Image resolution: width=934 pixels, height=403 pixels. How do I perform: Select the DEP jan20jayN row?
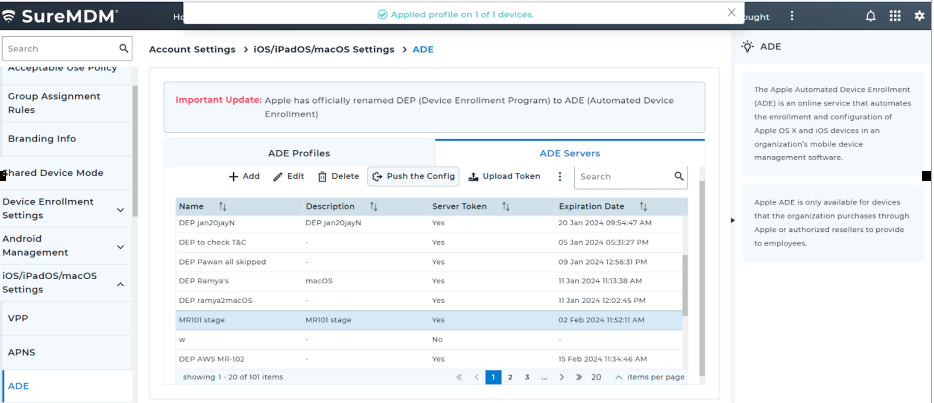click(x=429, y=223)
